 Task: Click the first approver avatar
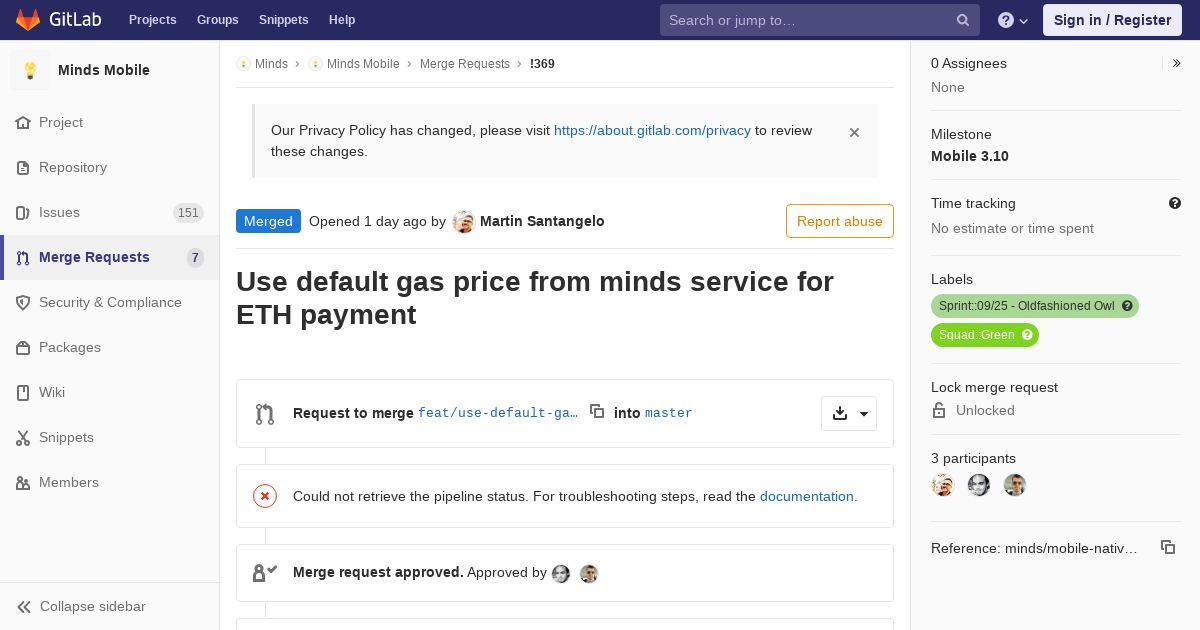click(x=561, y=574)
